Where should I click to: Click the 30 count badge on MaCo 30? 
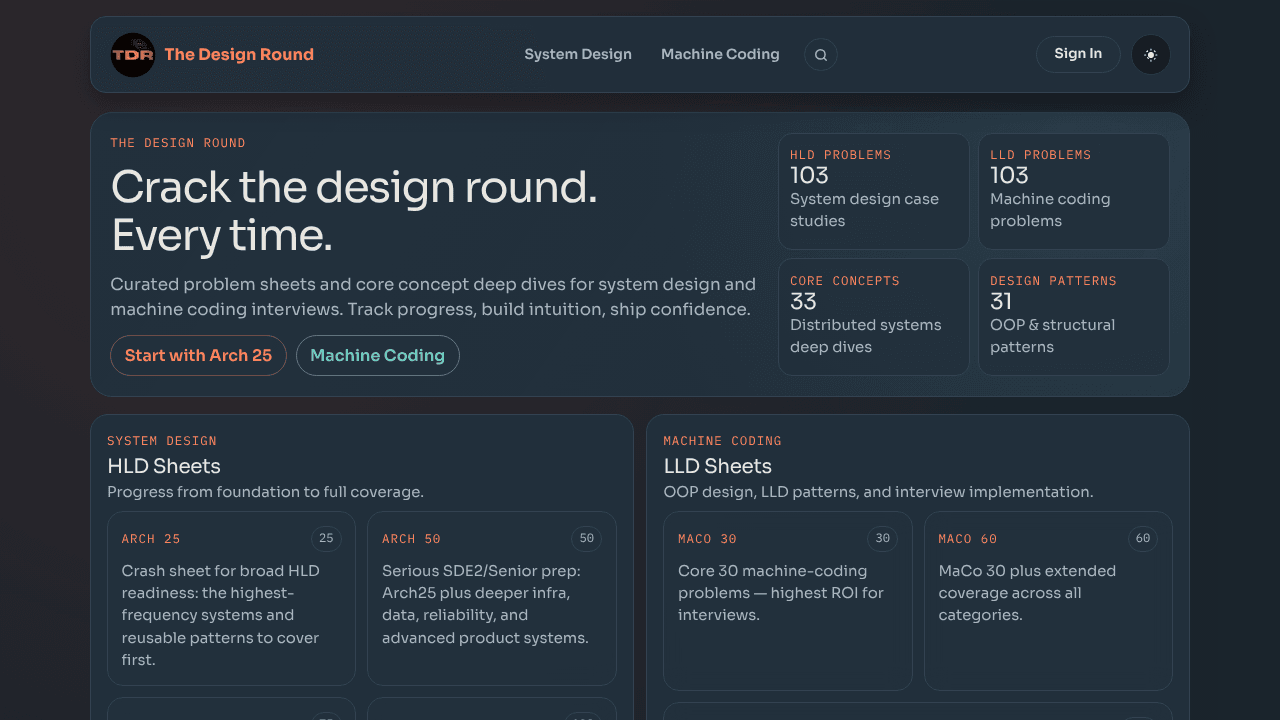click(x=883, y=539)
